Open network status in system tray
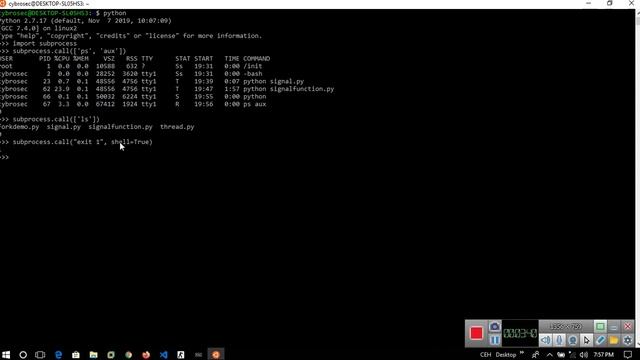The image size is (640, 360). point(572,355)
